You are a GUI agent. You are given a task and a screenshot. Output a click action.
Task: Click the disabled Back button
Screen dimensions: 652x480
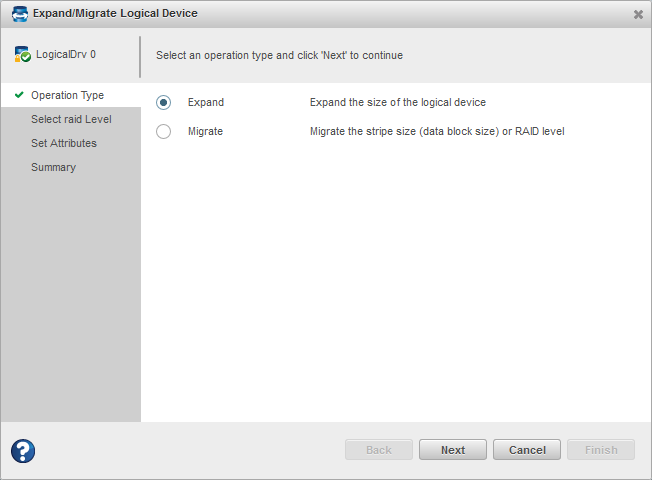click(x=379, y=450)
